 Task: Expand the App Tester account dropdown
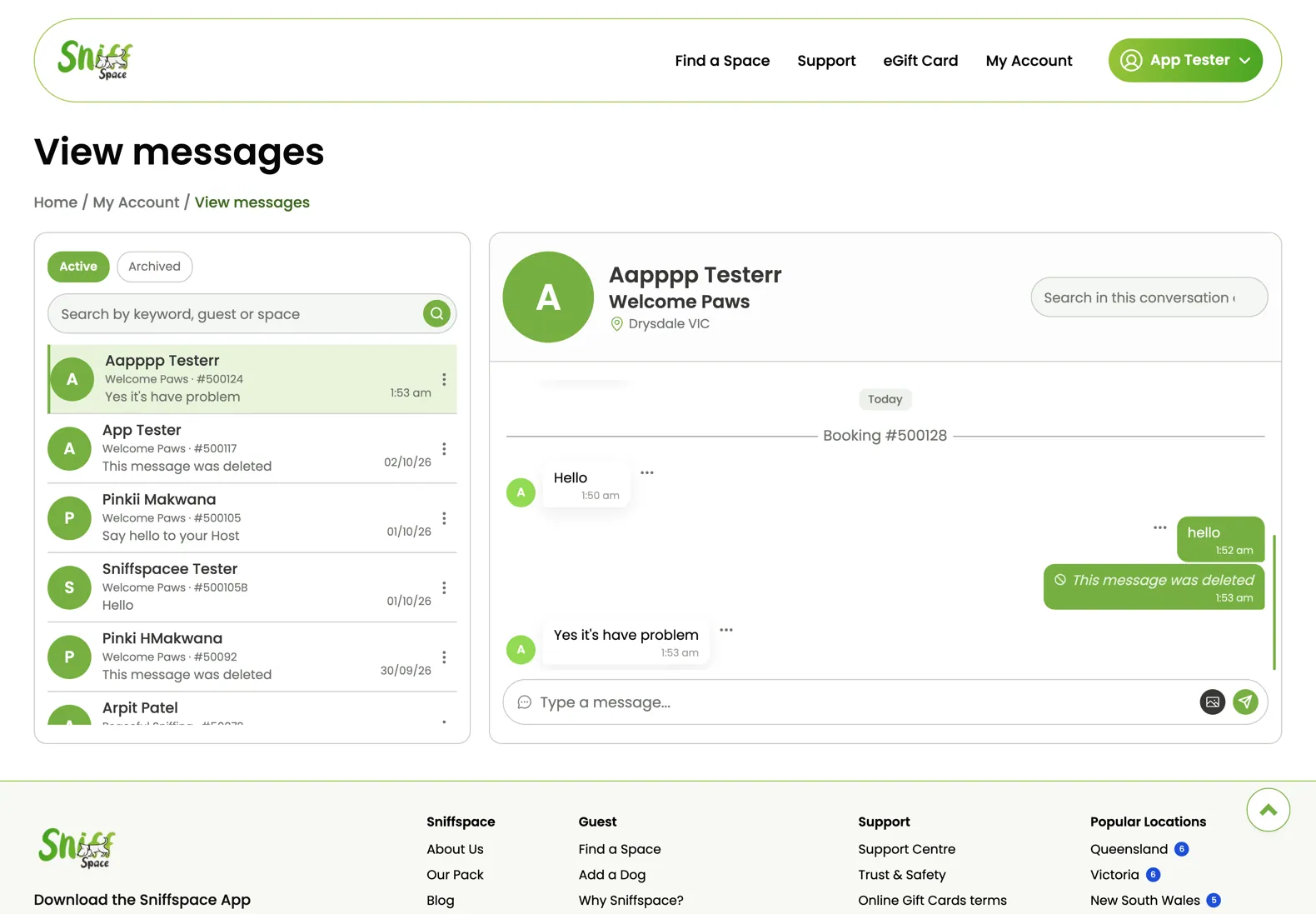1185,61
